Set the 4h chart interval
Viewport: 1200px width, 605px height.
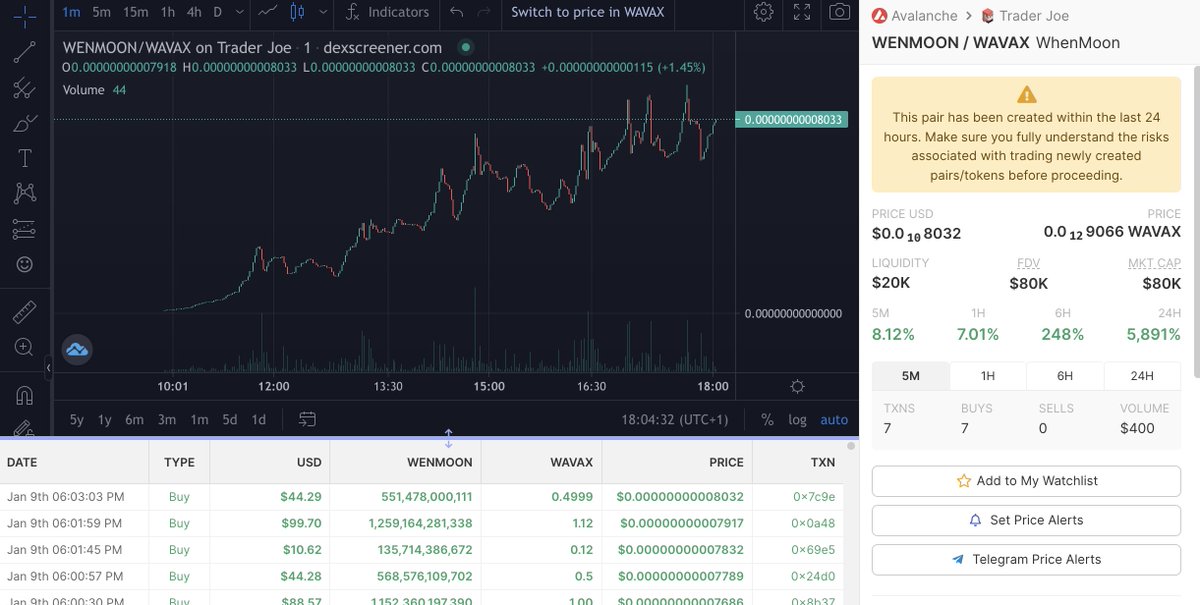pos(194,12)
